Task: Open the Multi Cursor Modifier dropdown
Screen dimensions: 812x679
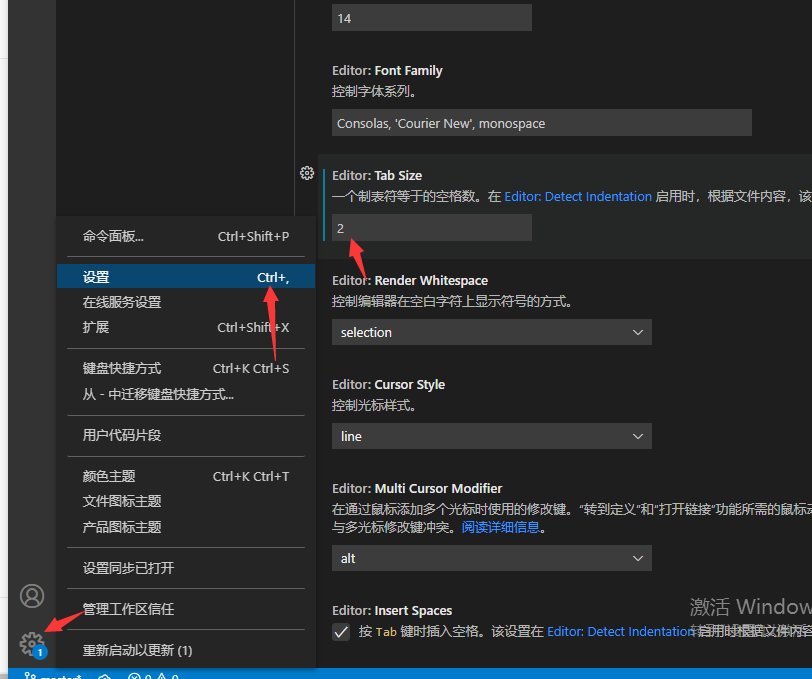Action: coord(492,558)
